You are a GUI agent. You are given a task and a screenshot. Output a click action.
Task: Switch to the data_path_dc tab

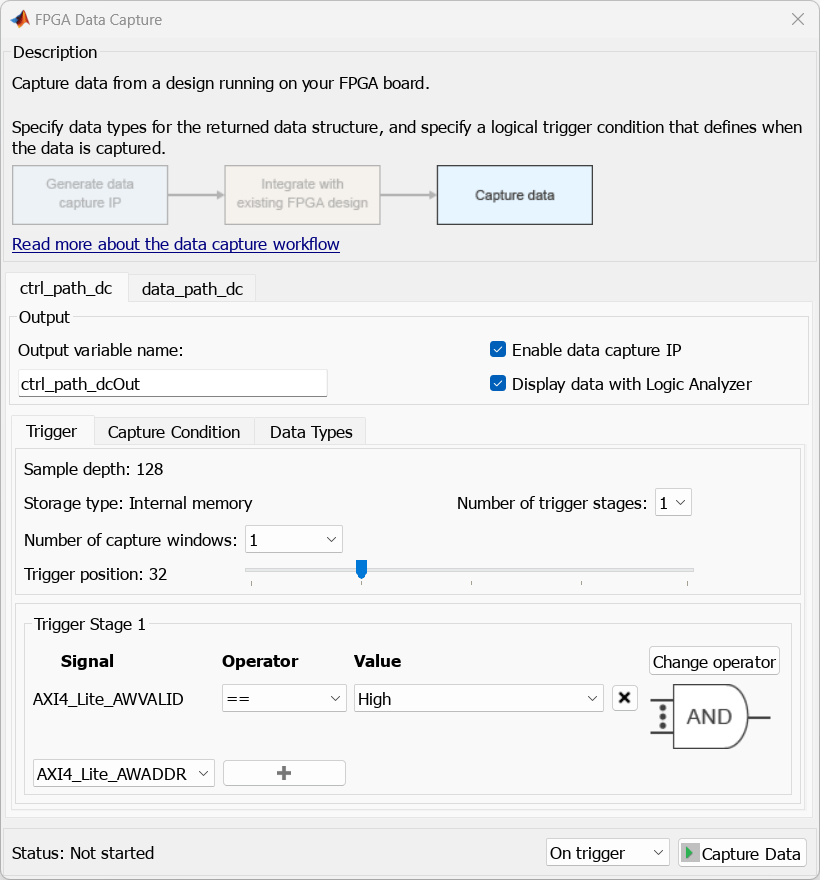coord(192,288)
